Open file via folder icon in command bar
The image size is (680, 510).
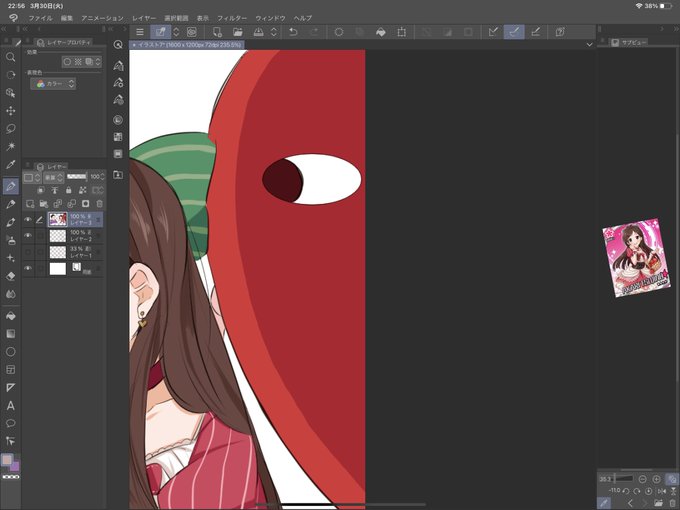coord(238,32)
